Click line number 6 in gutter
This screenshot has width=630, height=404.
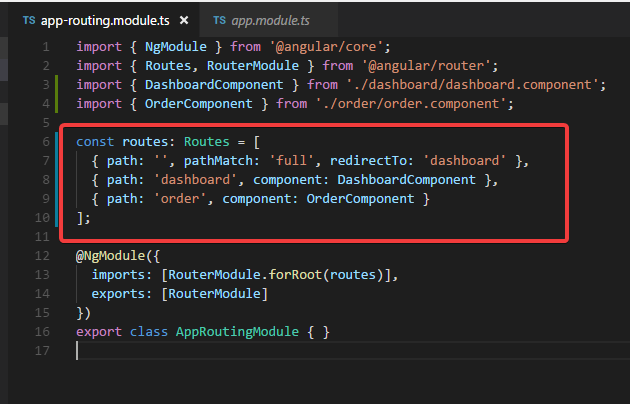[x=46, y=142]
